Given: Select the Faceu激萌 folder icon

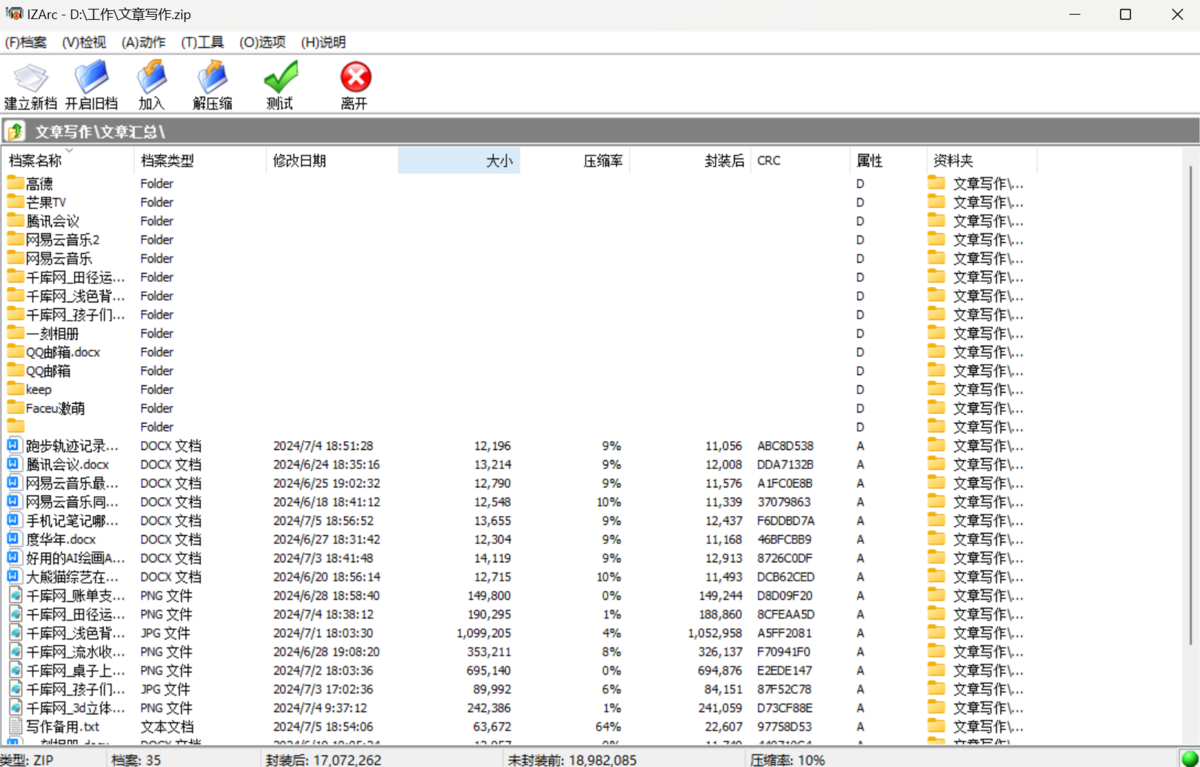Looking at the screenshot, I should pyautogui.click(x=15, y=408).
